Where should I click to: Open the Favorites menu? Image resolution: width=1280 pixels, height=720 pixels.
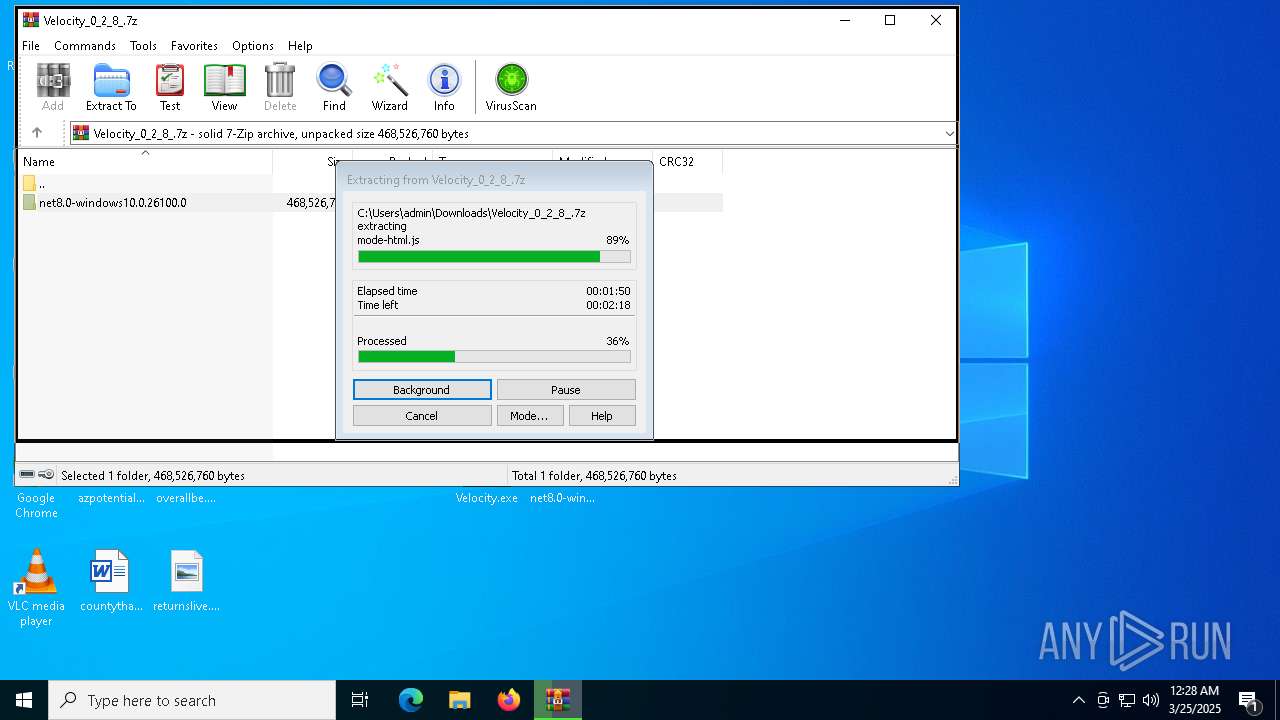[x=194, y=46]
